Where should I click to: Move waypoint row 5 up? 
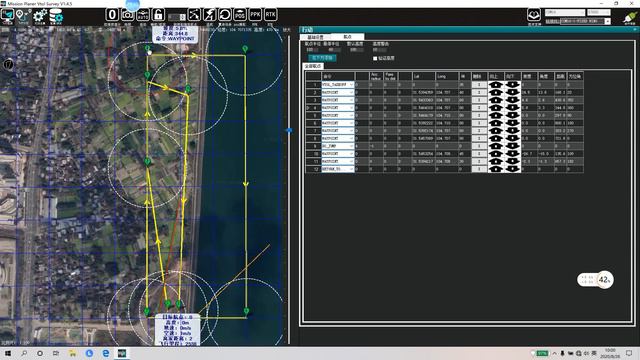[496, 116]
